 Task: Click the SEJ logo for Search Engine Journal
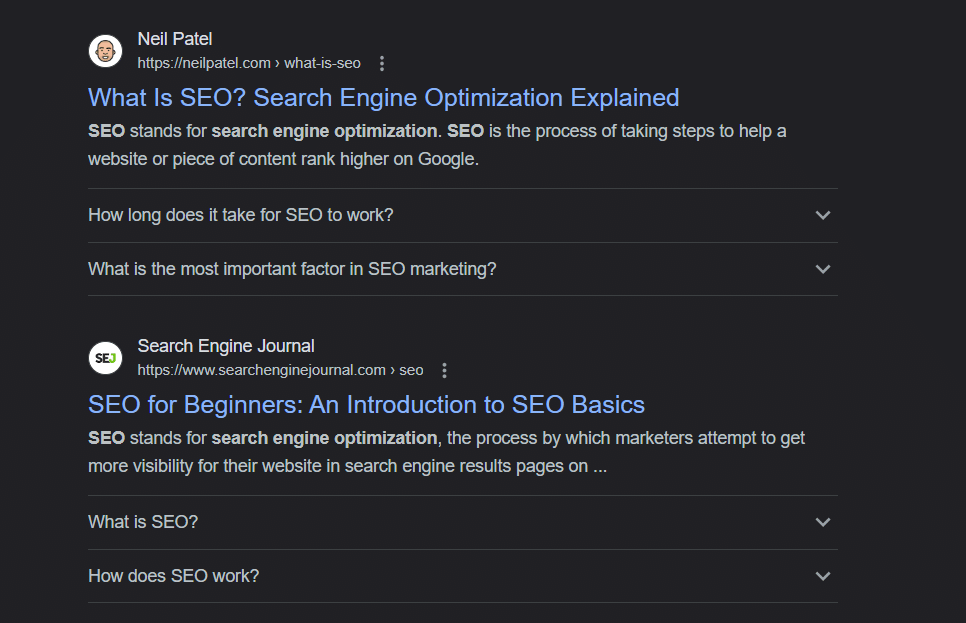point(105,357)
